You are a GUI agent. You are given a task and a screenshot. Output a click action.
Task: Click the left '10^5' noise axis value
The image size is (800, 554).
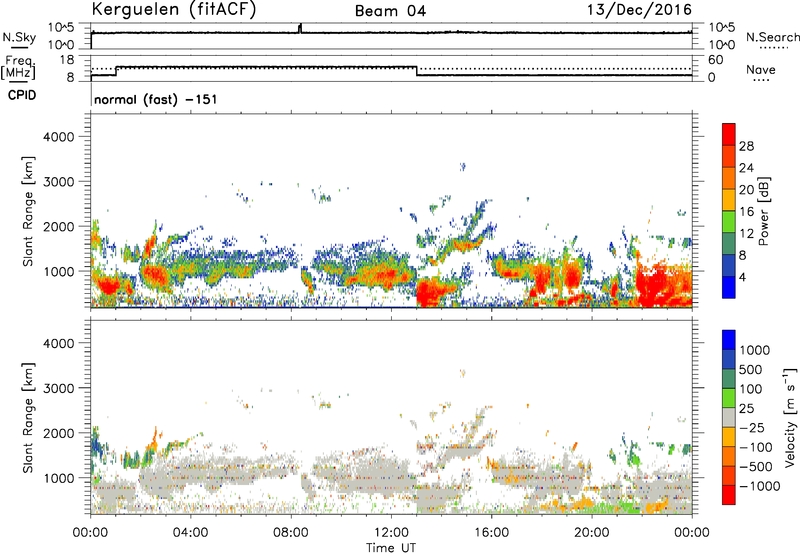point(61,28)
